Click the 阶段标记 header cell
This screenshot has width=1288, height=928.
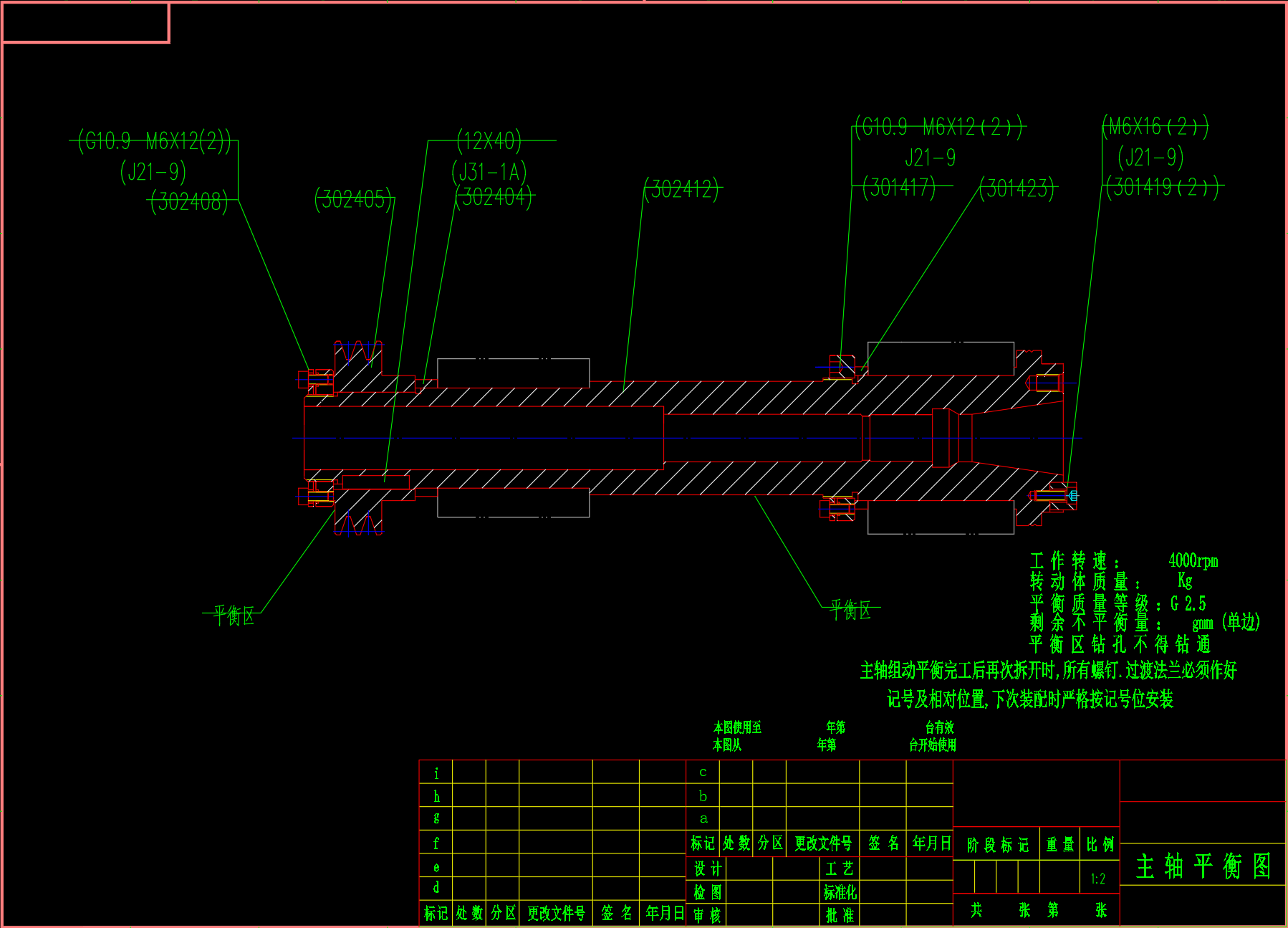[x=997, y=845]
